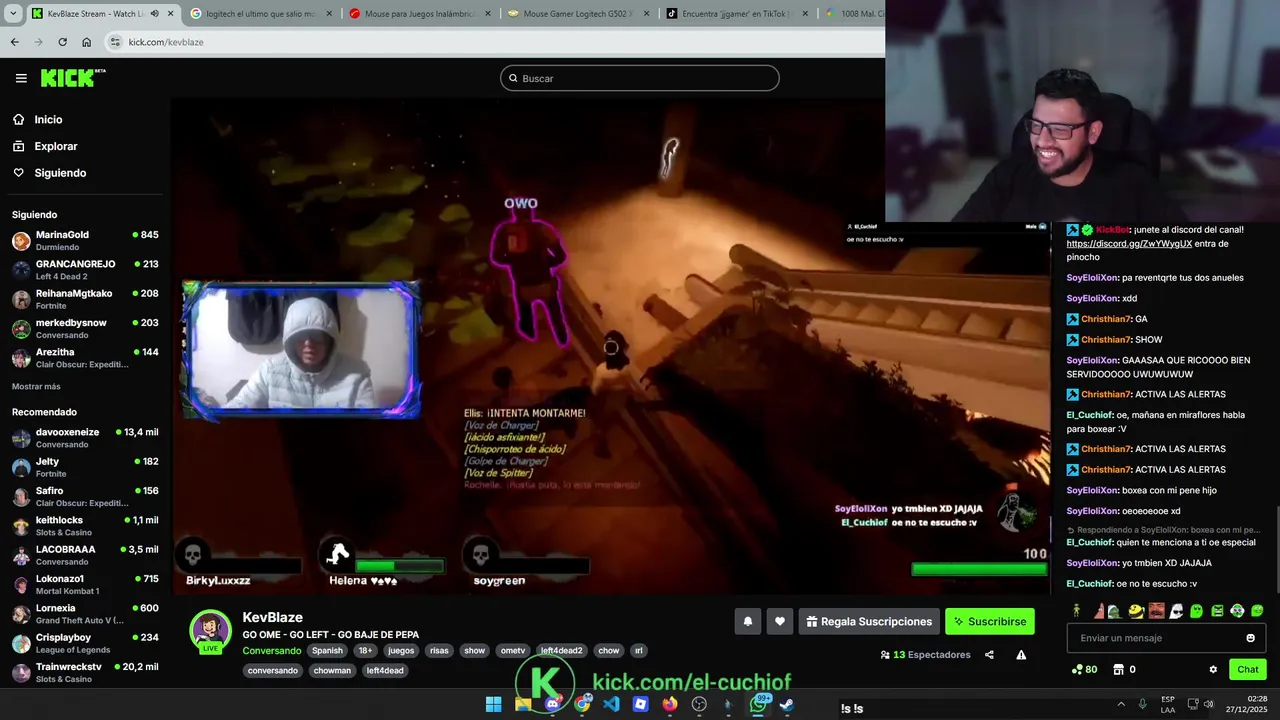The image size is (1280, 720).
Task: Click the KICK logo
Action: 73,78
